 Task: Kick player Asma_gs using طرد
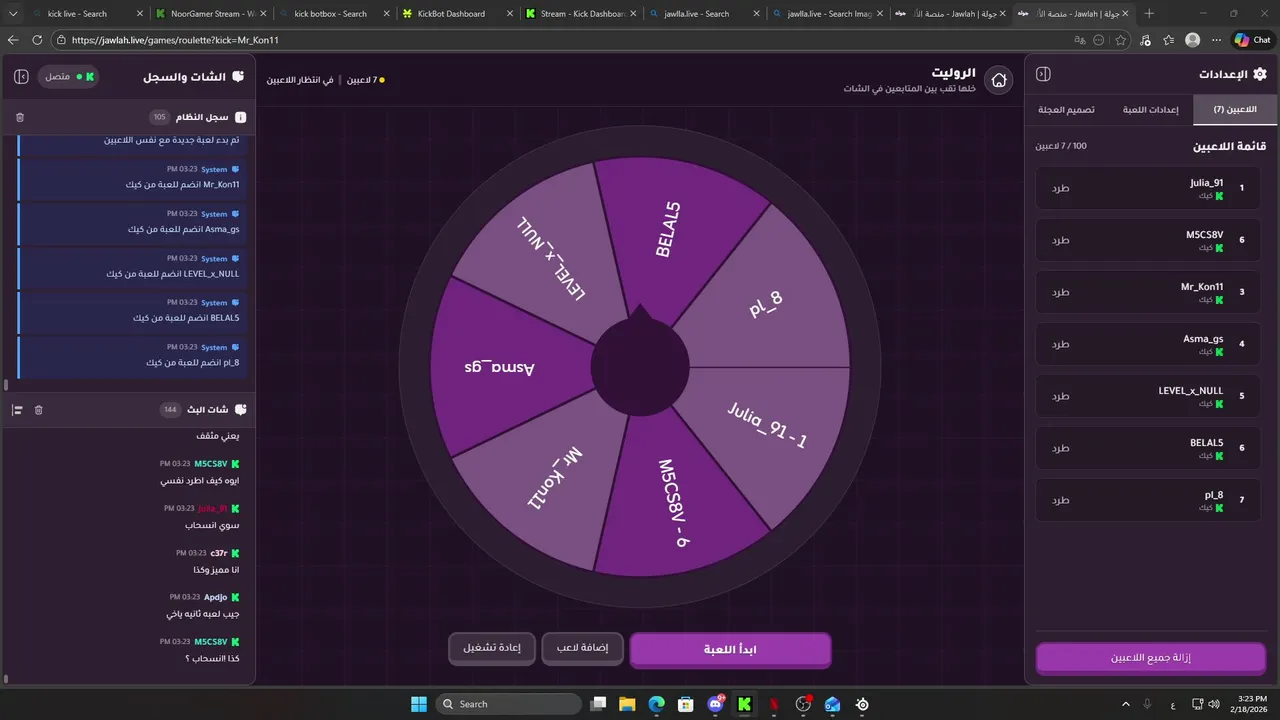tap(1060, 344)
